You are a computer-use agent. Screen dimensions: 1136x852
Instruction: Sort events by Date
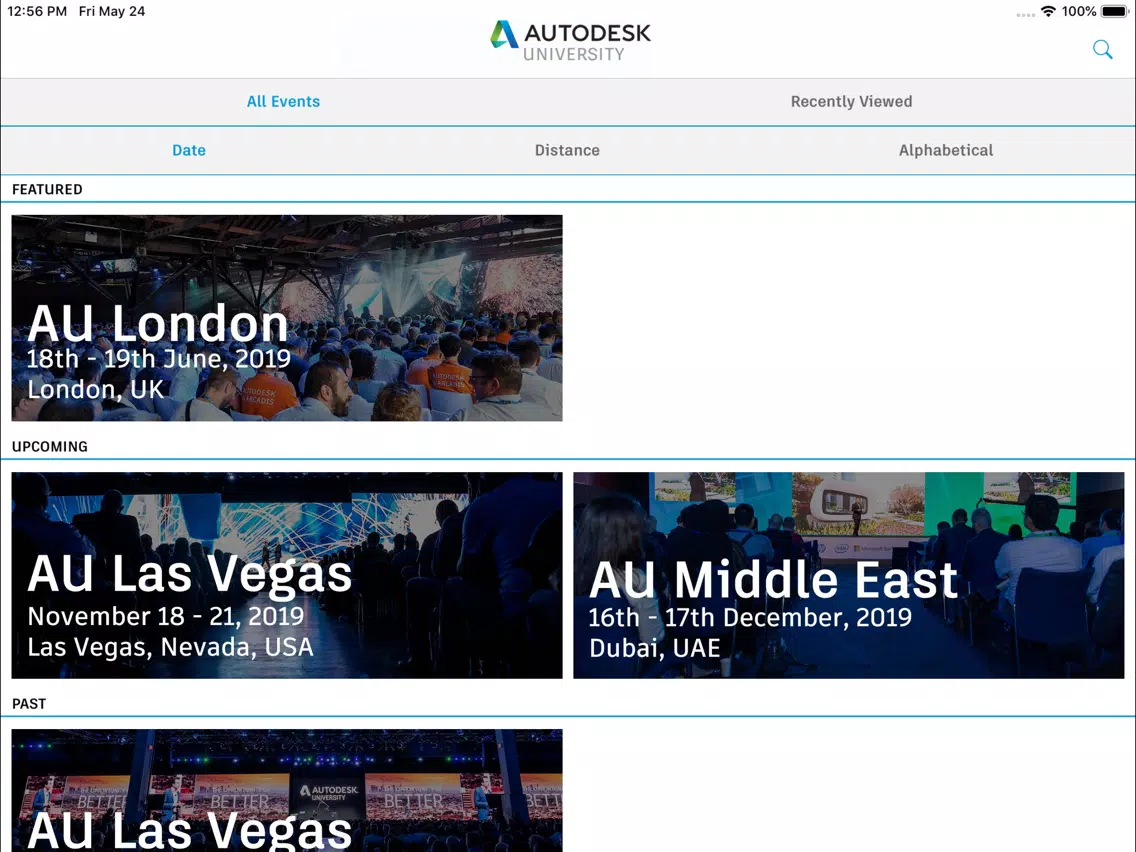click(x=189, y=150)
